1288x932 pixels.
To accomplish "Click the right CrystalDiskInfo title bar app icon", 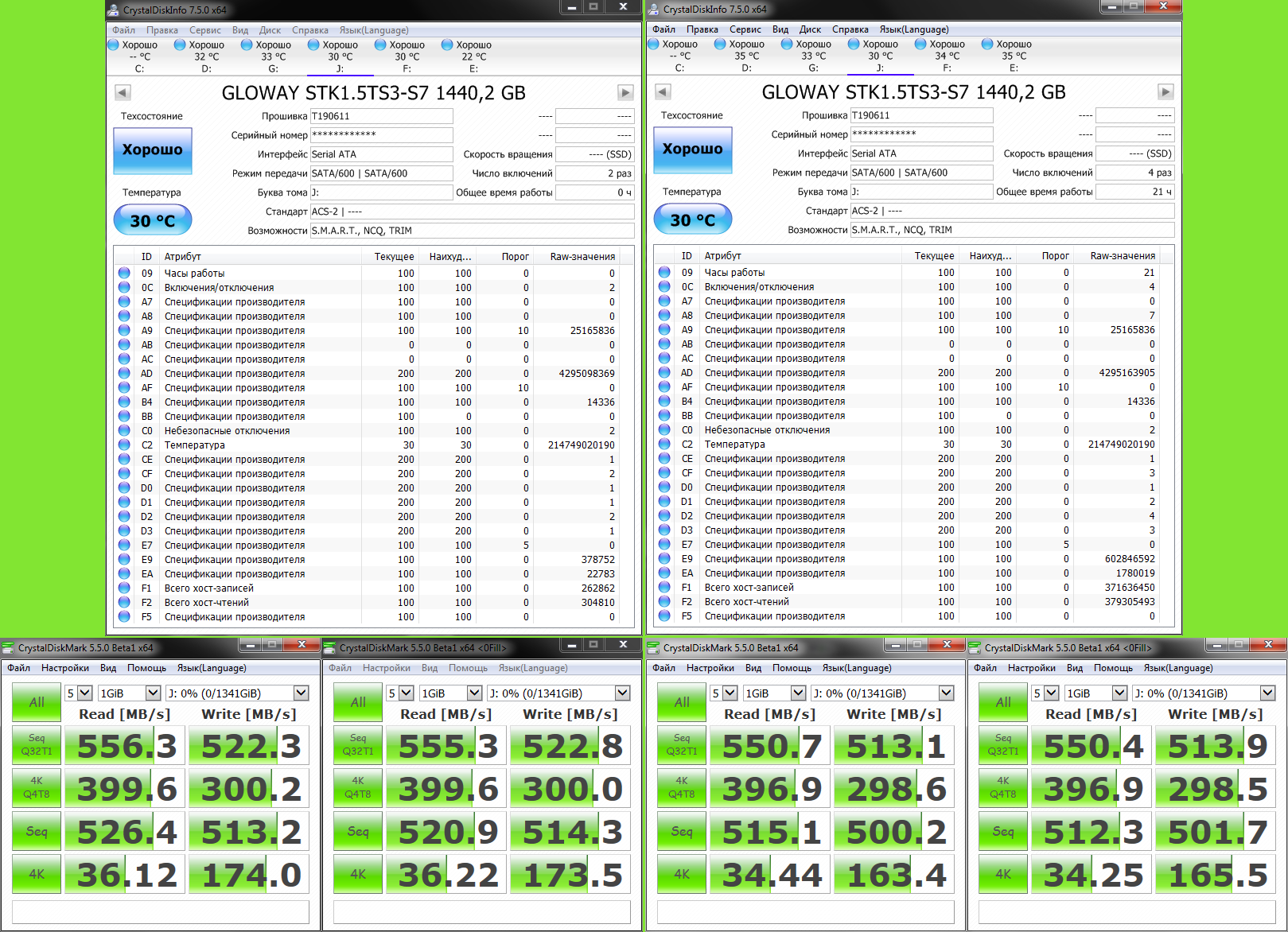I will pyautogui.click(x=654, y=9).
